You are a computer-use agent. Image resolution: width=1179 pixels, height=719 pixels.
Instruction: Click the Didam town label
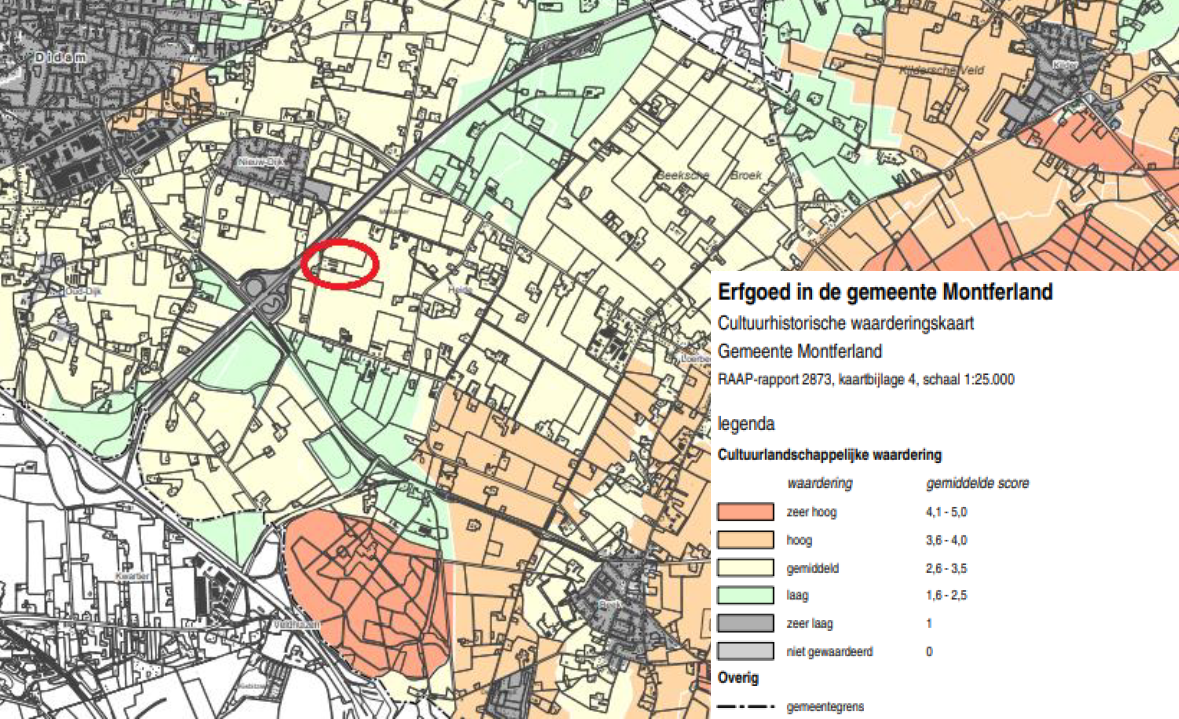coord(61,59)
